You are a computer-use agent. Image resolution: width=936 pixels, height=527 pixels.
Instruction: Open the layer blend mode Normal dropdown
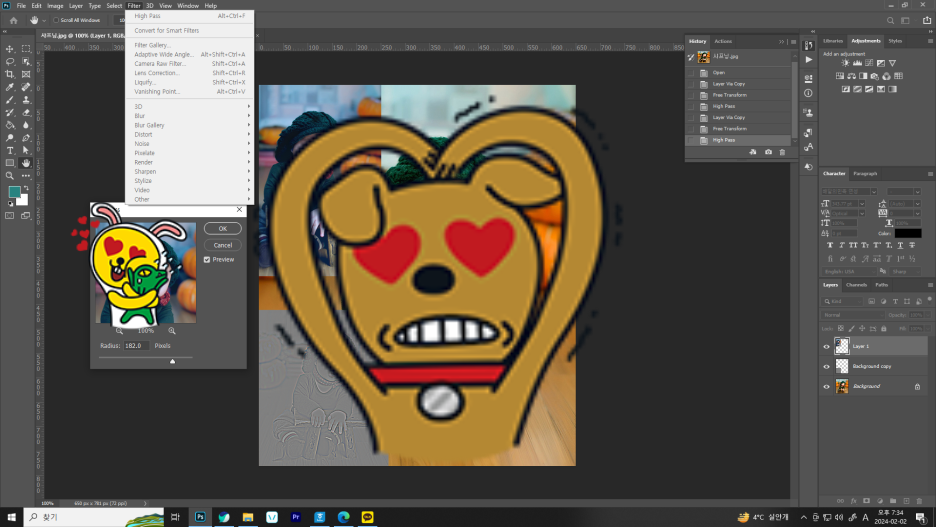coord(852,315)
